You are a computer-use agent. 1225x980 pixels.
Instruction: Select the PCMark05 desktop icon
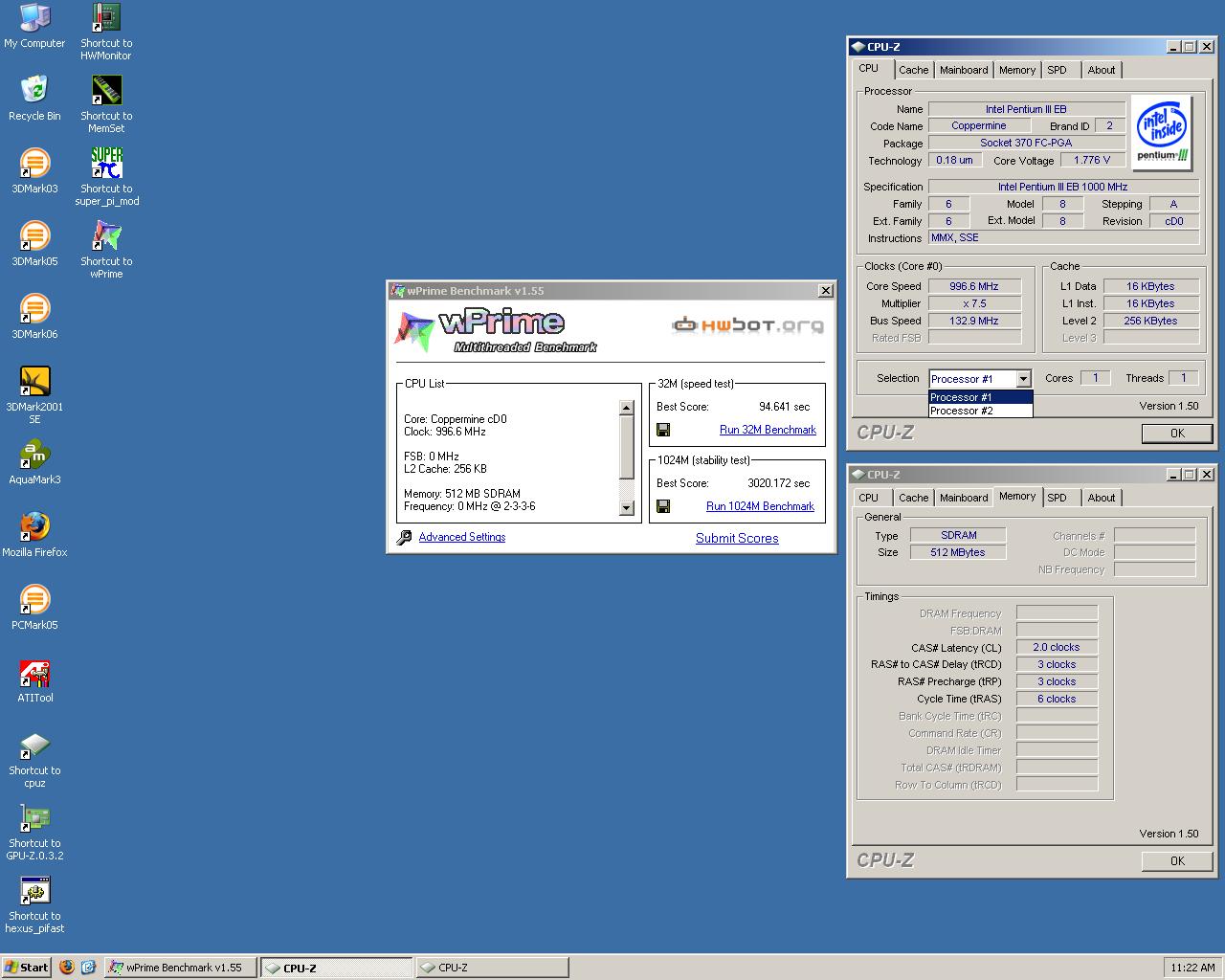coord(34,608)
